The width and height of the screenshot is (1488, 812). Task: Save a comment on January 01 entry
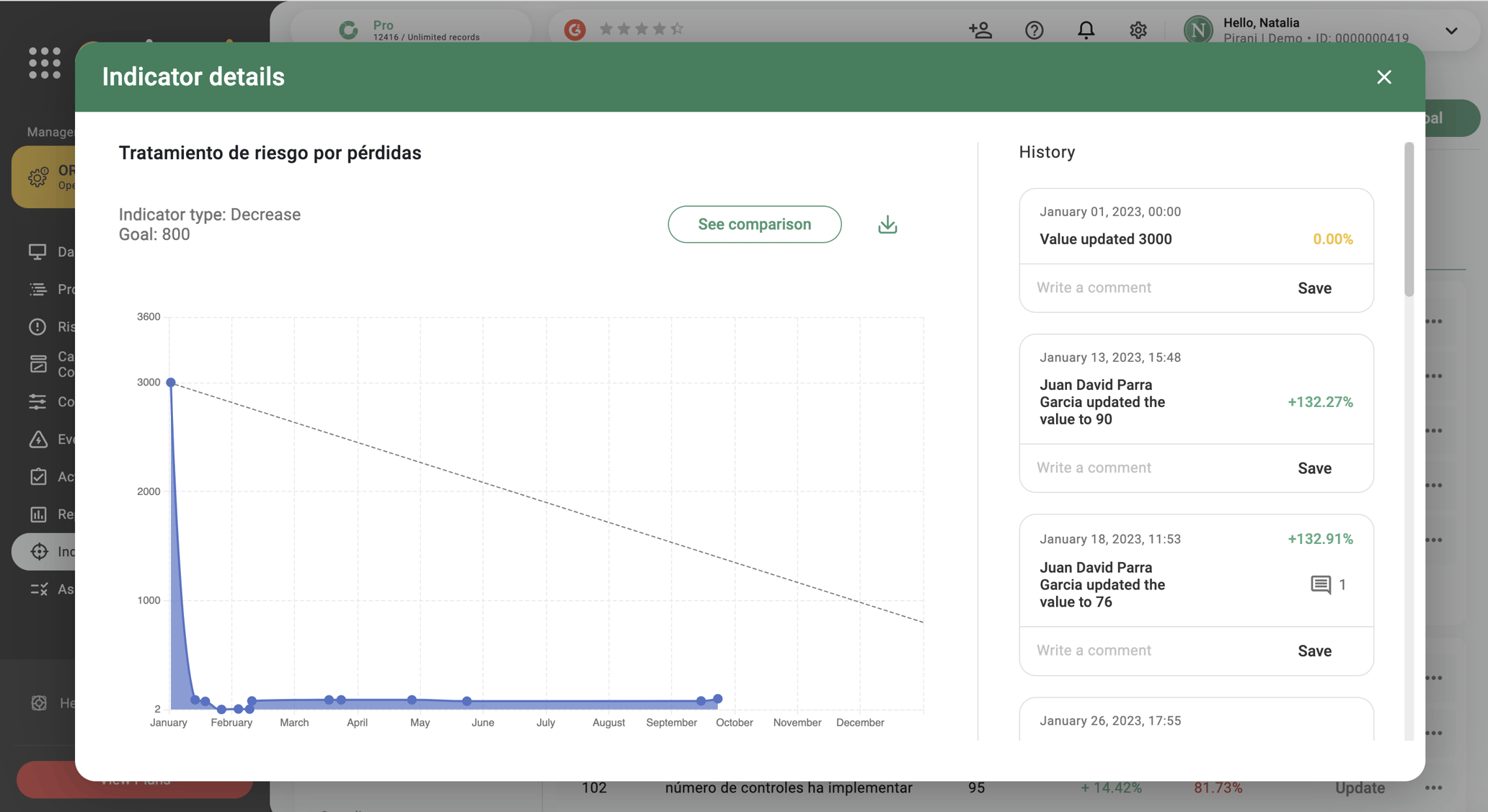tap(1314, 287)
